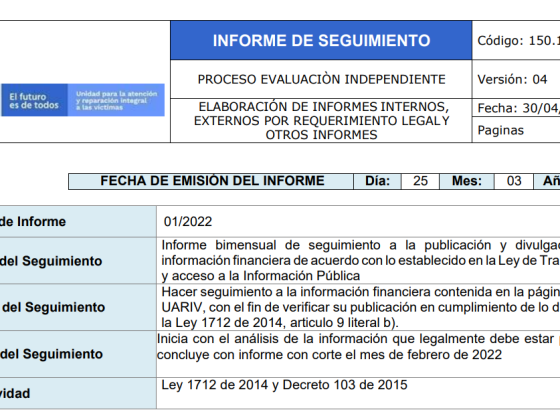Viewport: 560px width, 420px height.
Task: Select 'concluye con informe con corte' line
Action: tap(329, 355)
